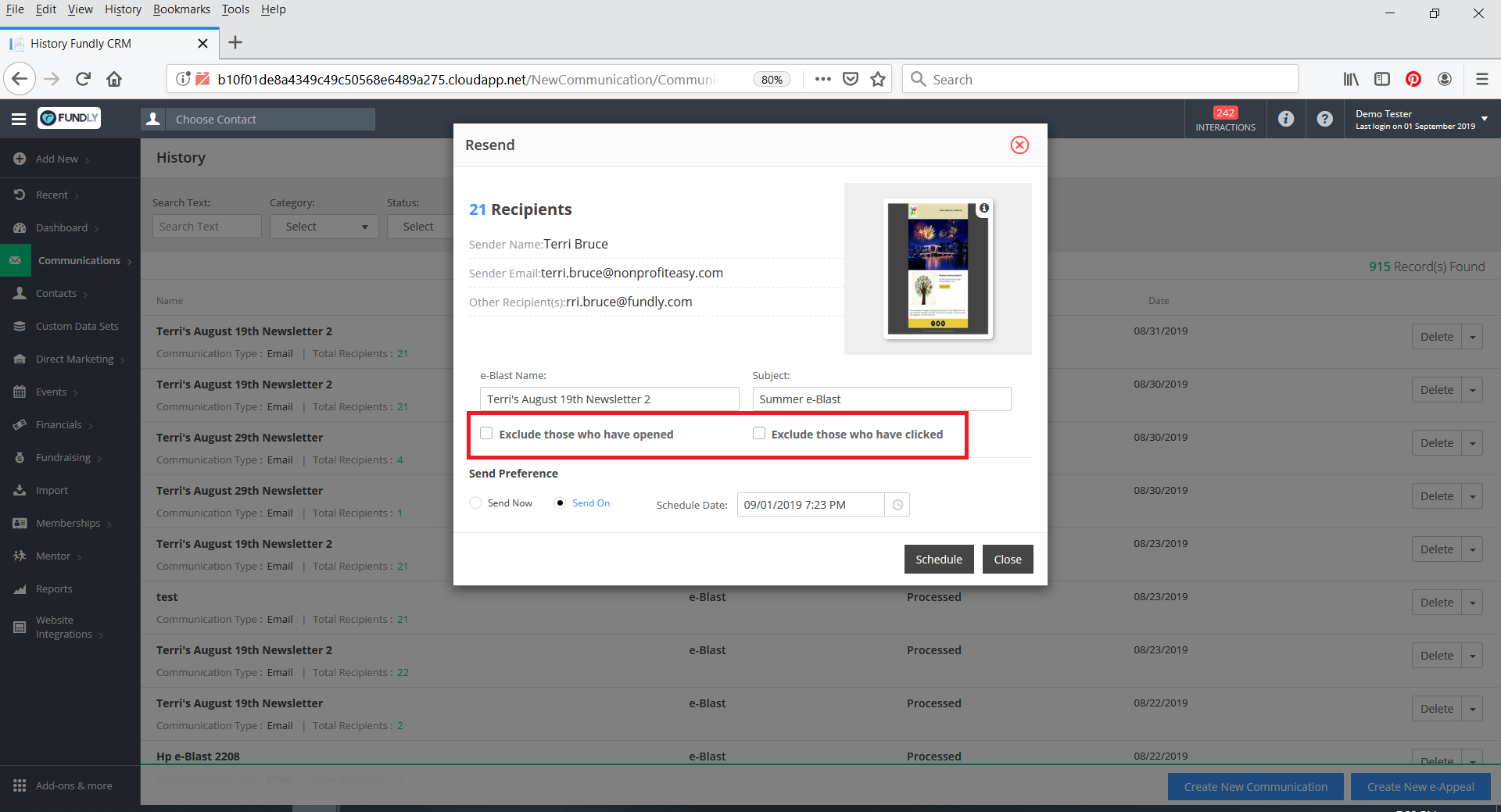
Task: Open the Category Select dropdown
Action: pos(324,227)
